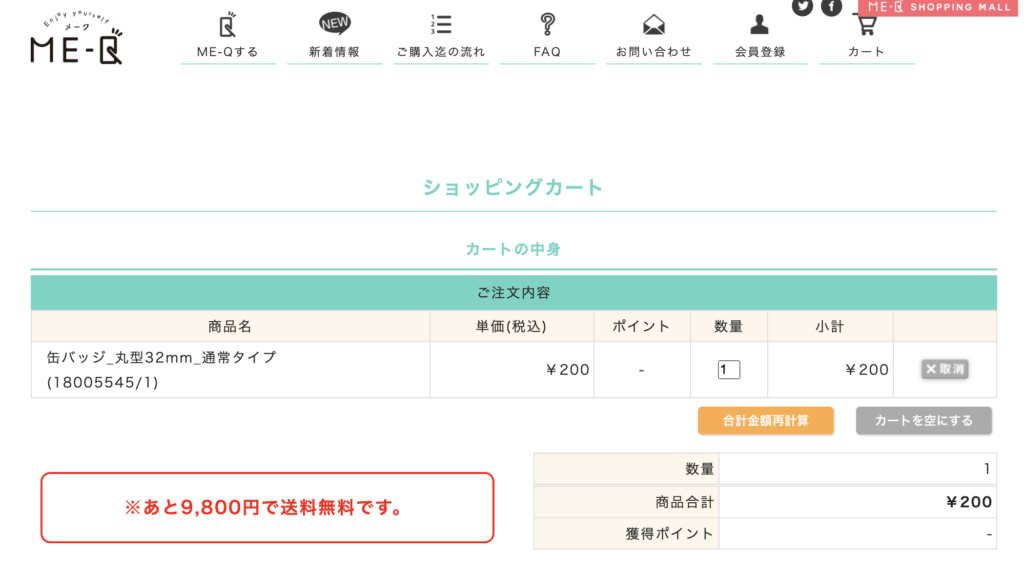Click the 商品合計 summary label

[684, 502]
